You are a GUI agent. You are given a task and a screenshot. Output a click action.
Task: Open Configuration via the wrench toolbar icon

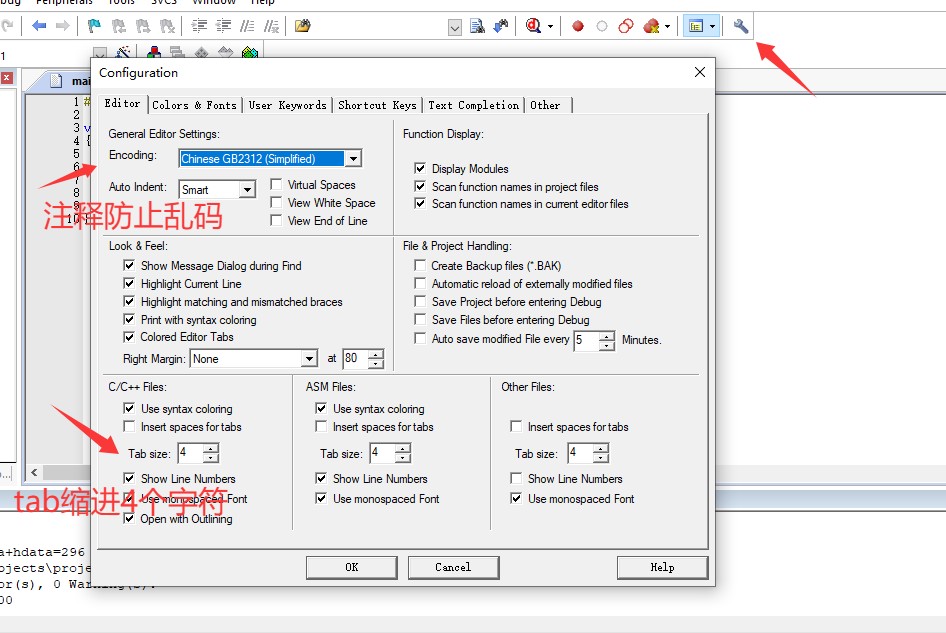[x=741, y=26]
